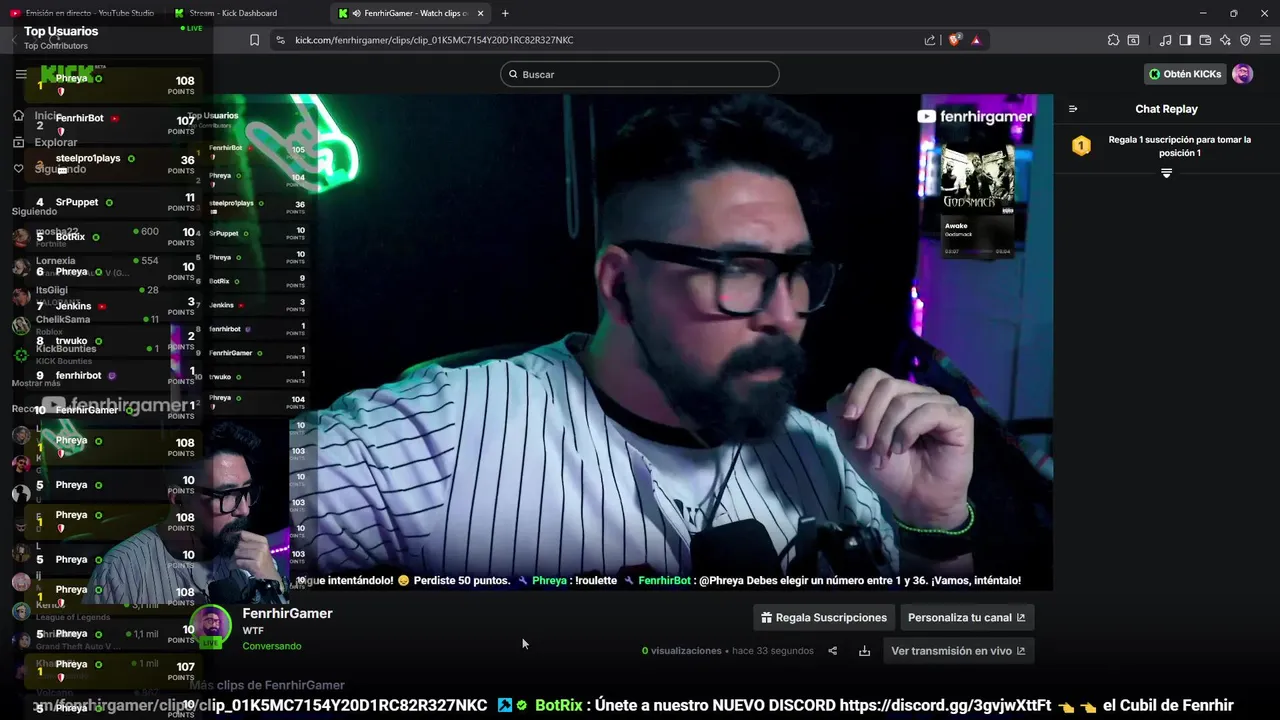Click 0 visualizaciones text
The image size is (1280, 720).
click(682, 651)
